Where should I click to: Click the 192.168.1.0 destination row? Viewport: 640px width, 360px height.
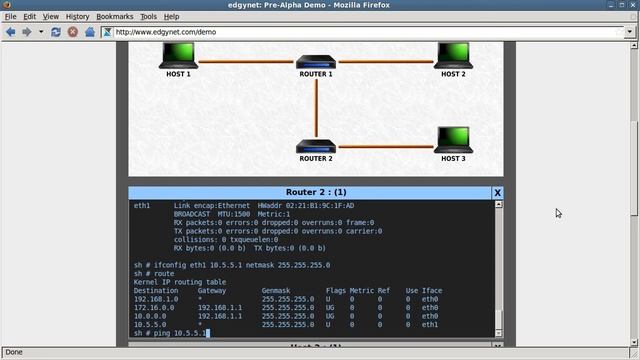(x=286, y=299)
